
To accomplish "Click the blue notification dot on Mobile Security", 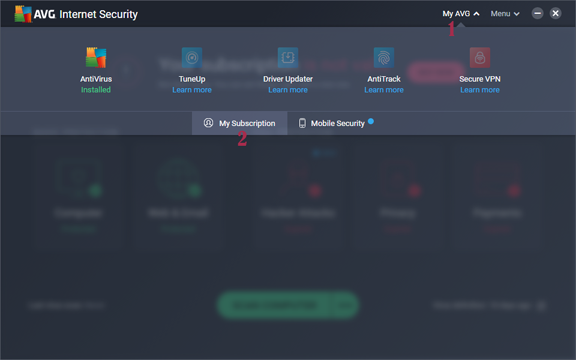I will [371, 121].
